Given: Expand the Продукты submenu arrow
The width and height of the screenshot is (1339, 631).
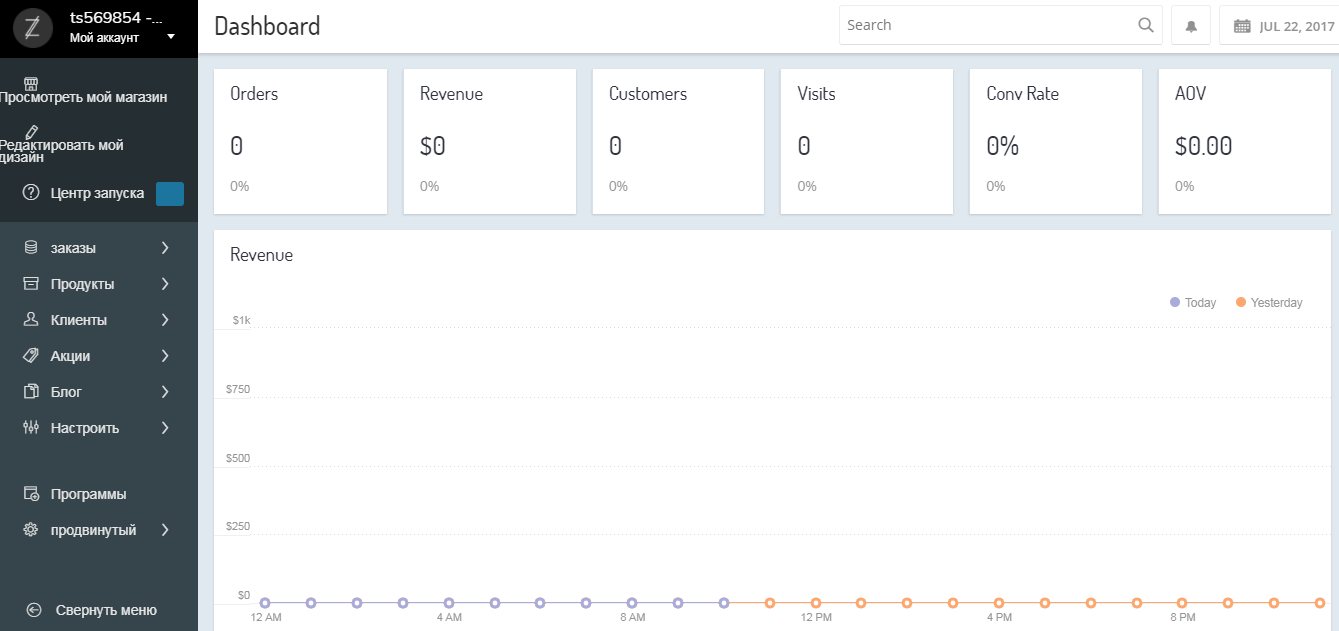Looking at the screenshot, I should pyautogui.click(x=165, y=284).
